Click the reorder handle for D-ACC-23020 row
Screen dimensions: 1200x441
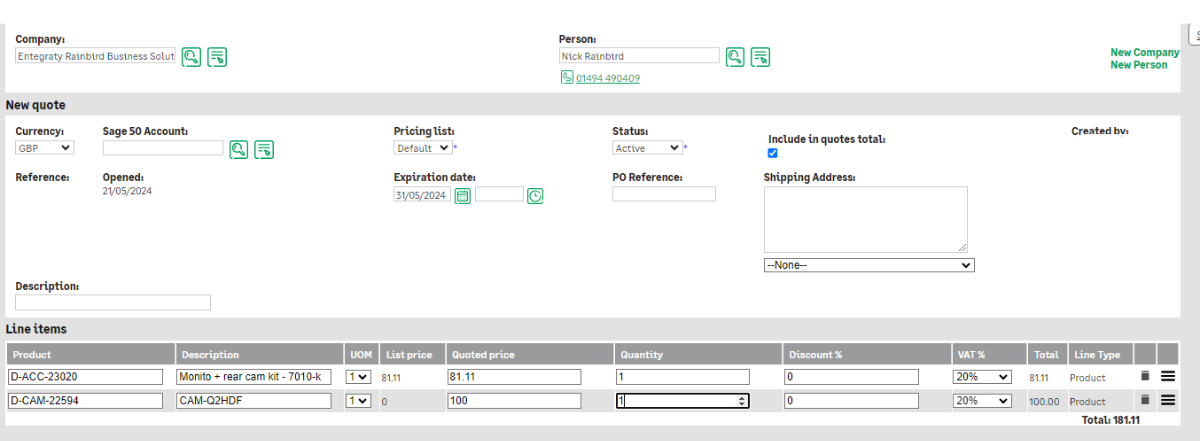(x=1167, y=376)
